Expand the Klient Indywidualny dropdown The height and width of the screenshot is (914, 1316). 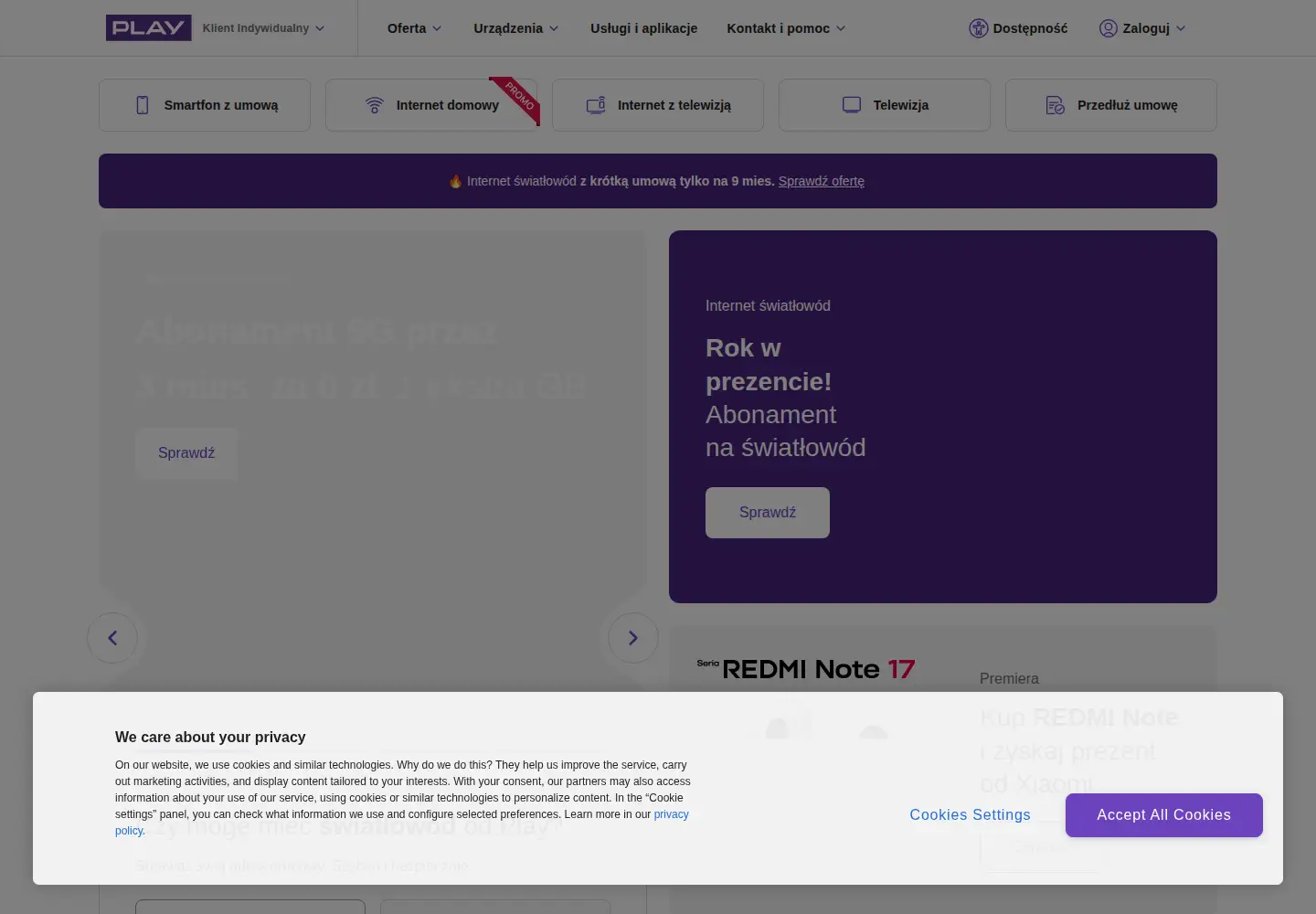263,28
